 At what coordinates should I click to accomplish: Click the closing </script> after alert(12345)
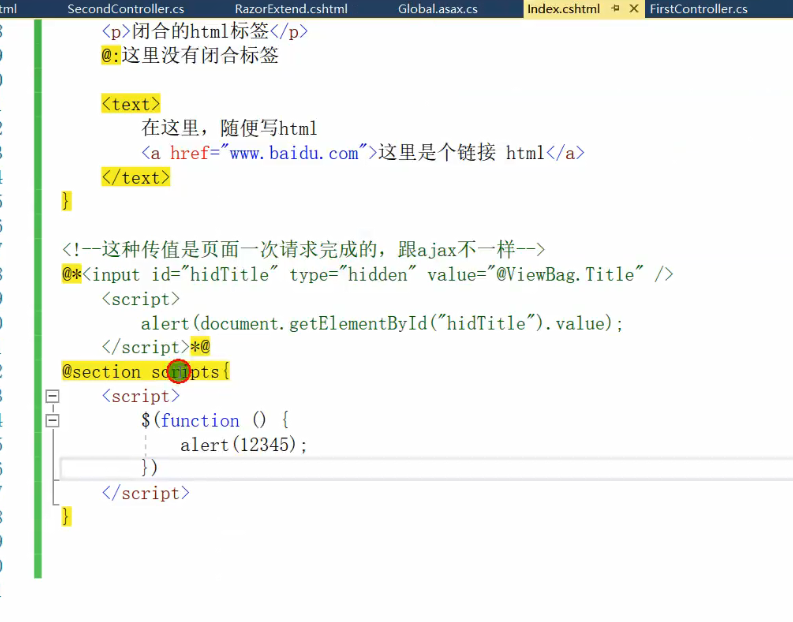(x=146, y=493)
